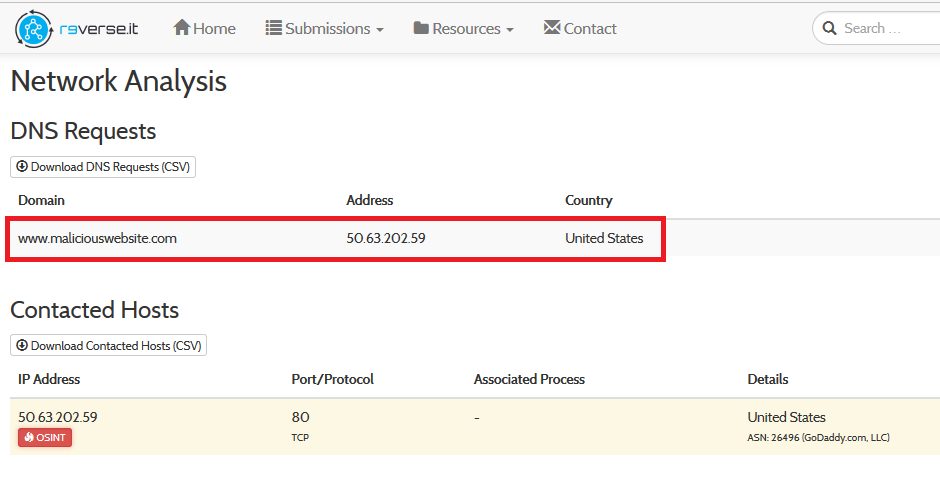Click the red OSINT badge
Screen dimensions: 940x484
45,437
